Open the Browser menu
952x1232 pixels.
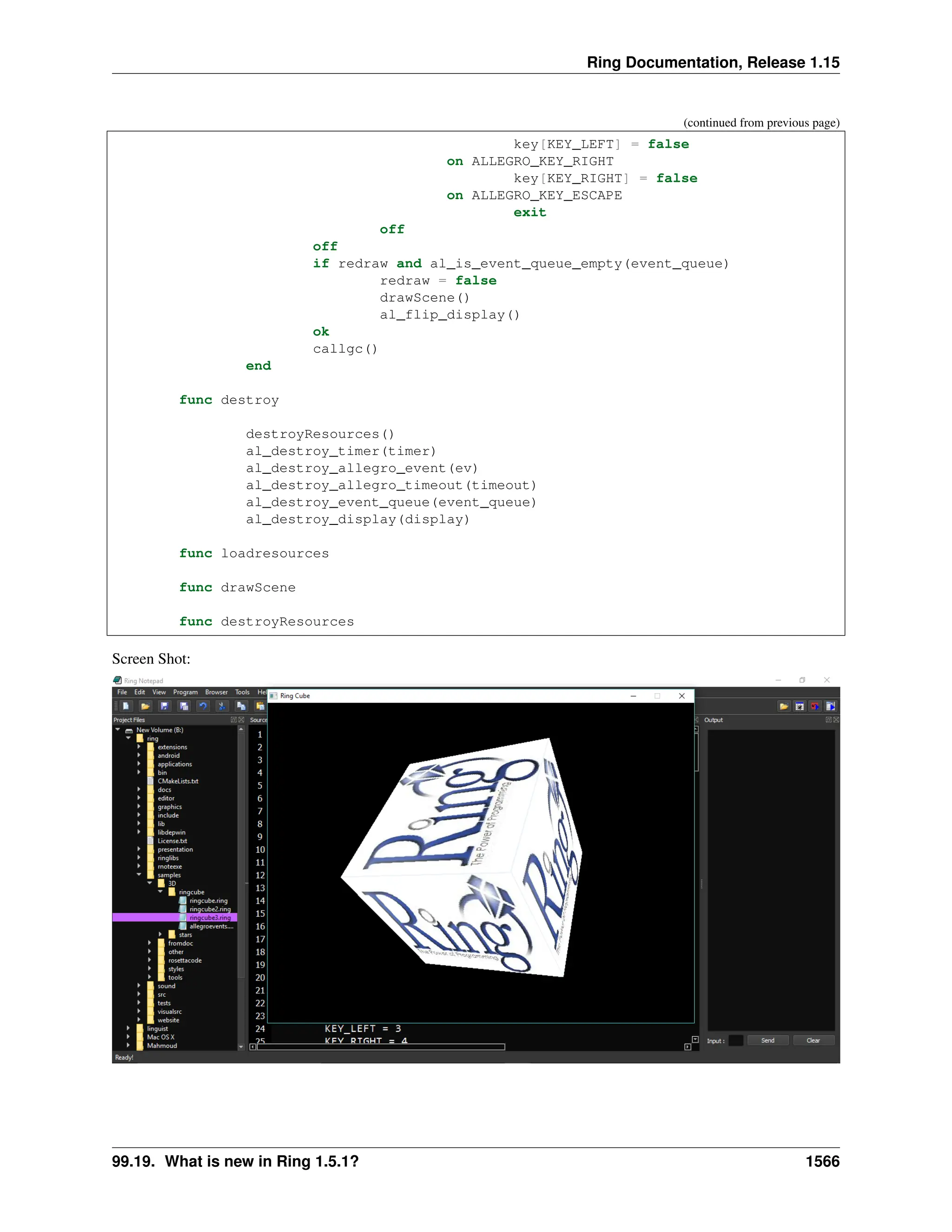point(216,692)
